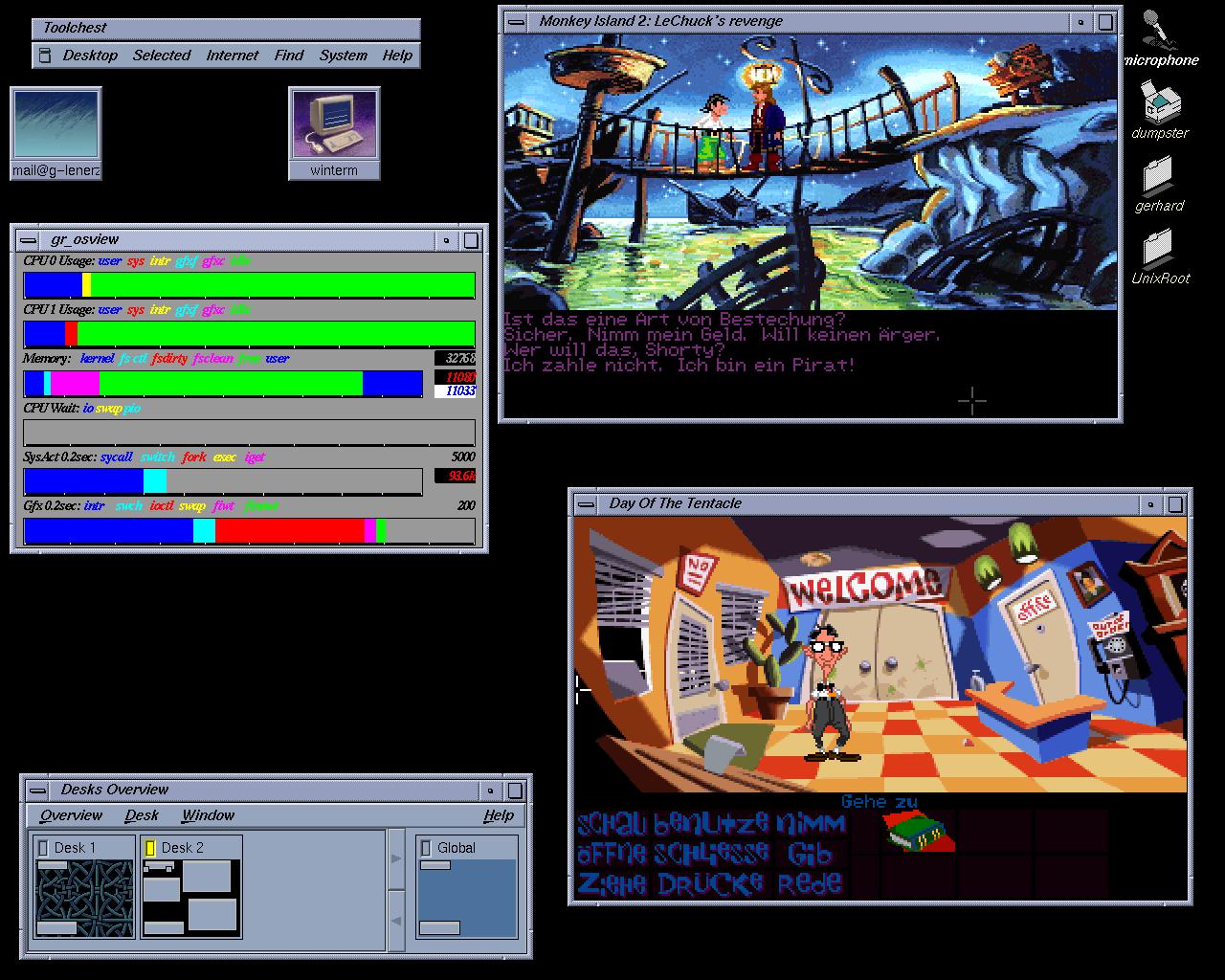Toggle the Desk 1 indicator light
Viewport: 1225px width, 980px height.
[43, 848]
